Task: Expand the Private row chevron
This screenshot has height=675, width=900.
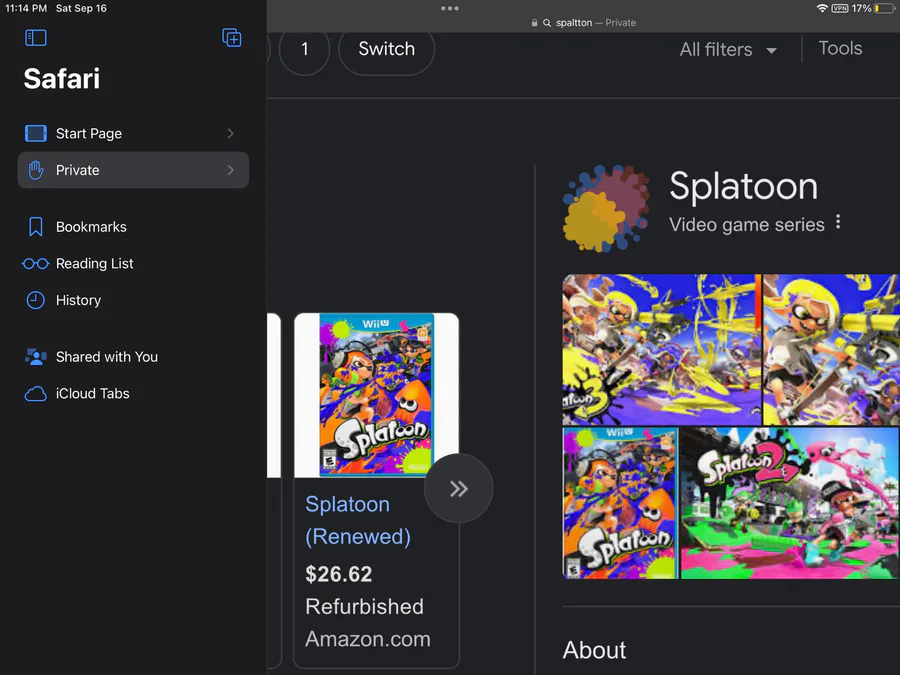Action: (231, 170)
